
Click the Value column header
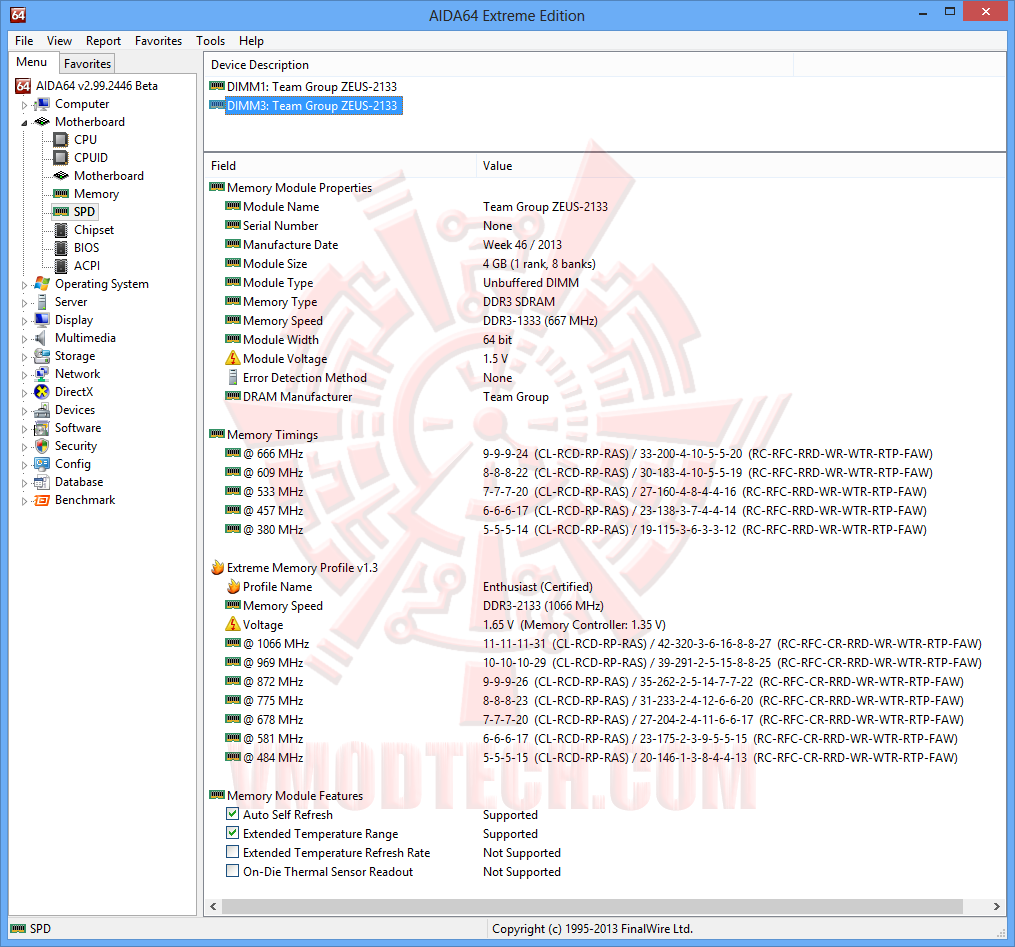[741, 166]
